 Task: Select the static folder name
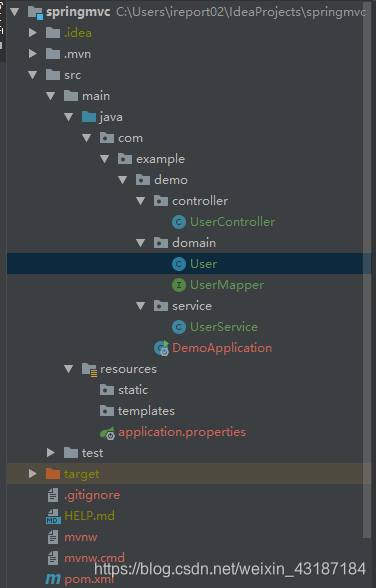coord(133,390)
